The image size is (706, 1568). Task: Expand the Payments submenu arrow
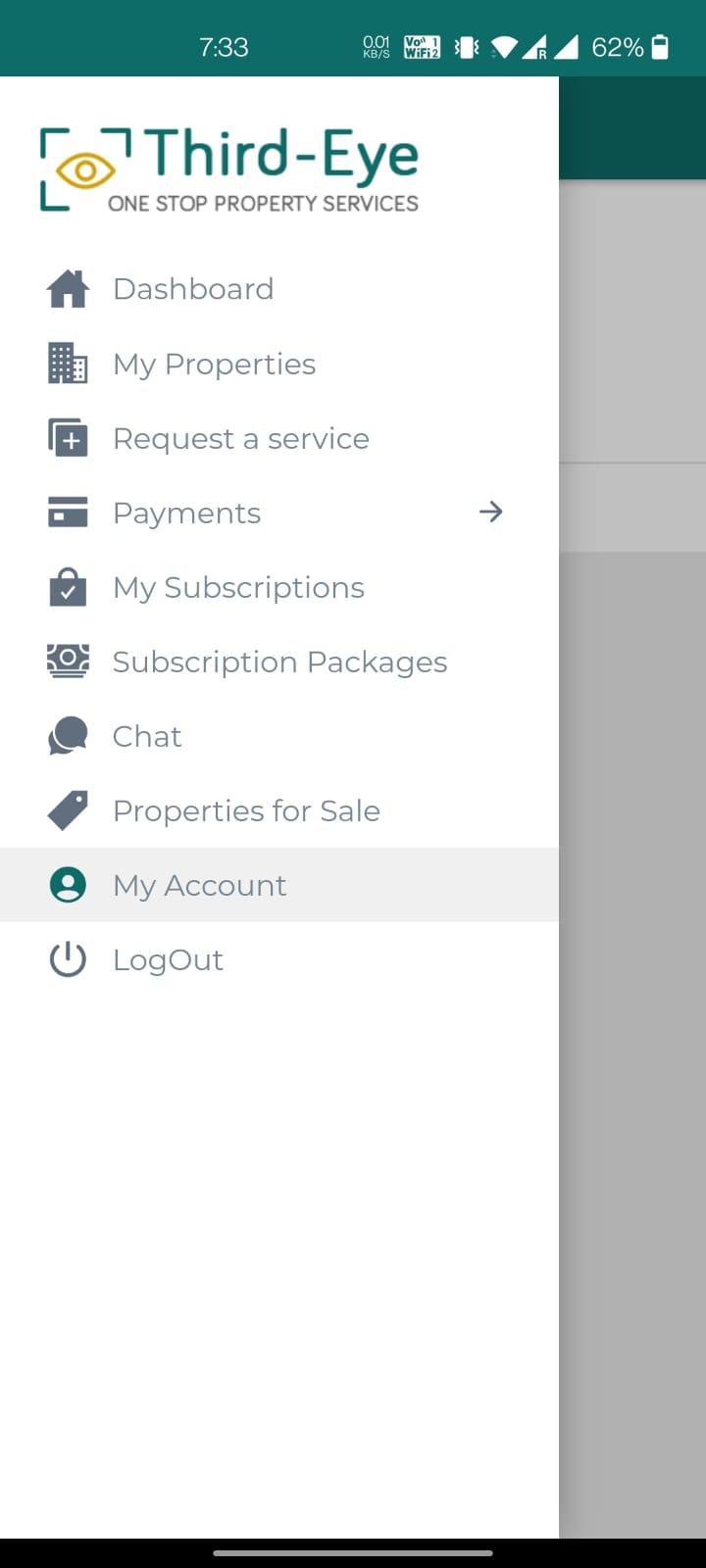point(490,512)
